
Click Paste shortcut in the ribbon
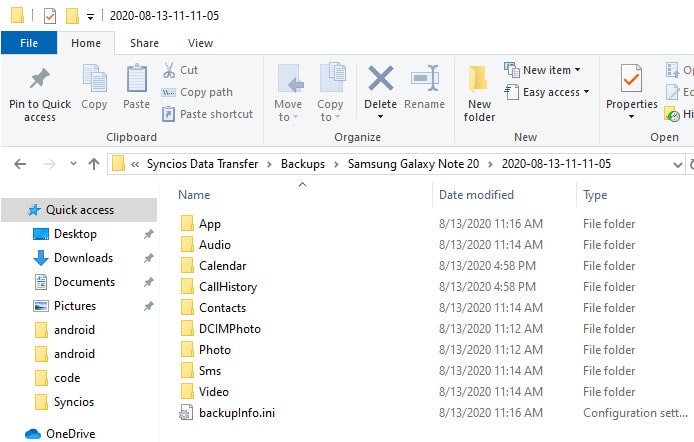(208, 114)
